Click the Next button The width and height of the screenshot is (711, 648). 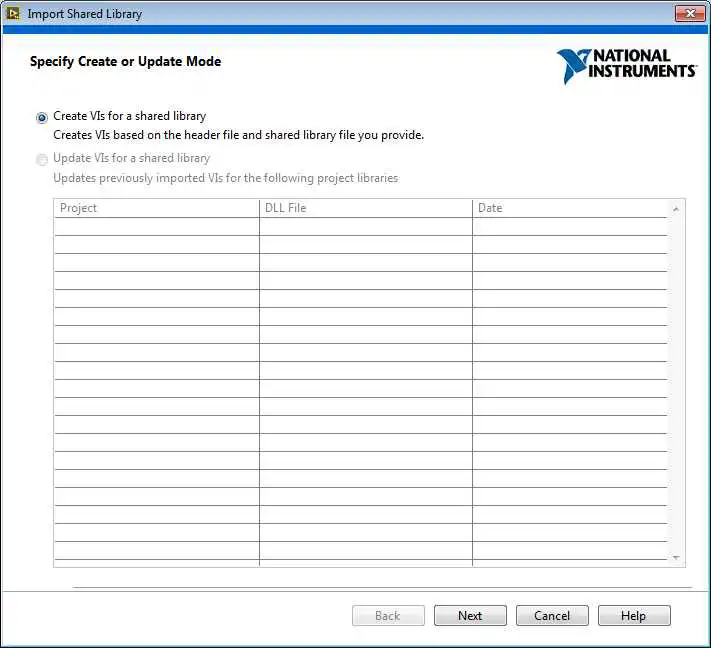470,615
